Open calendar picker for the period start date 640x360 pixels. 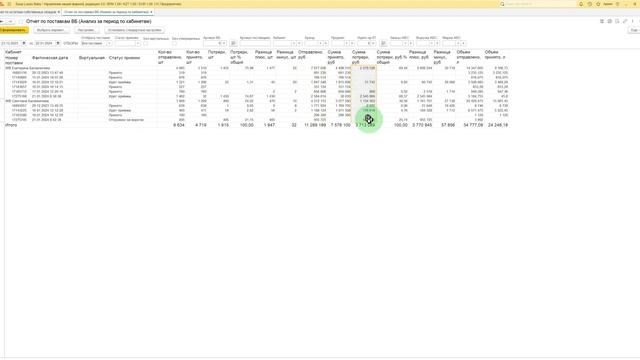(24, 43)
